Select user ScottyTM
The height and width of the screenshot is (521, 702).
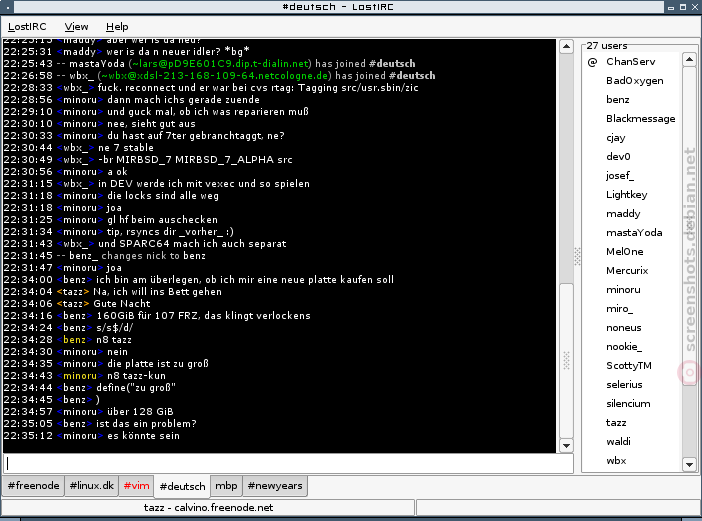pyautogui.click(x=629, y=365)
